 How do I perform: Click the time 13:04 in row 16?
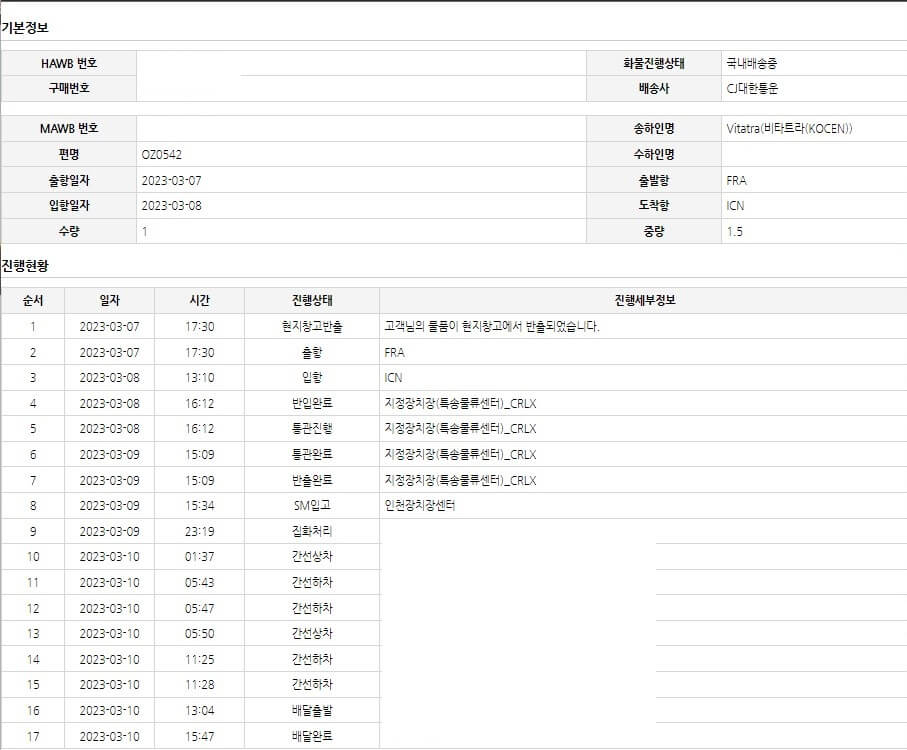point(200,710)
